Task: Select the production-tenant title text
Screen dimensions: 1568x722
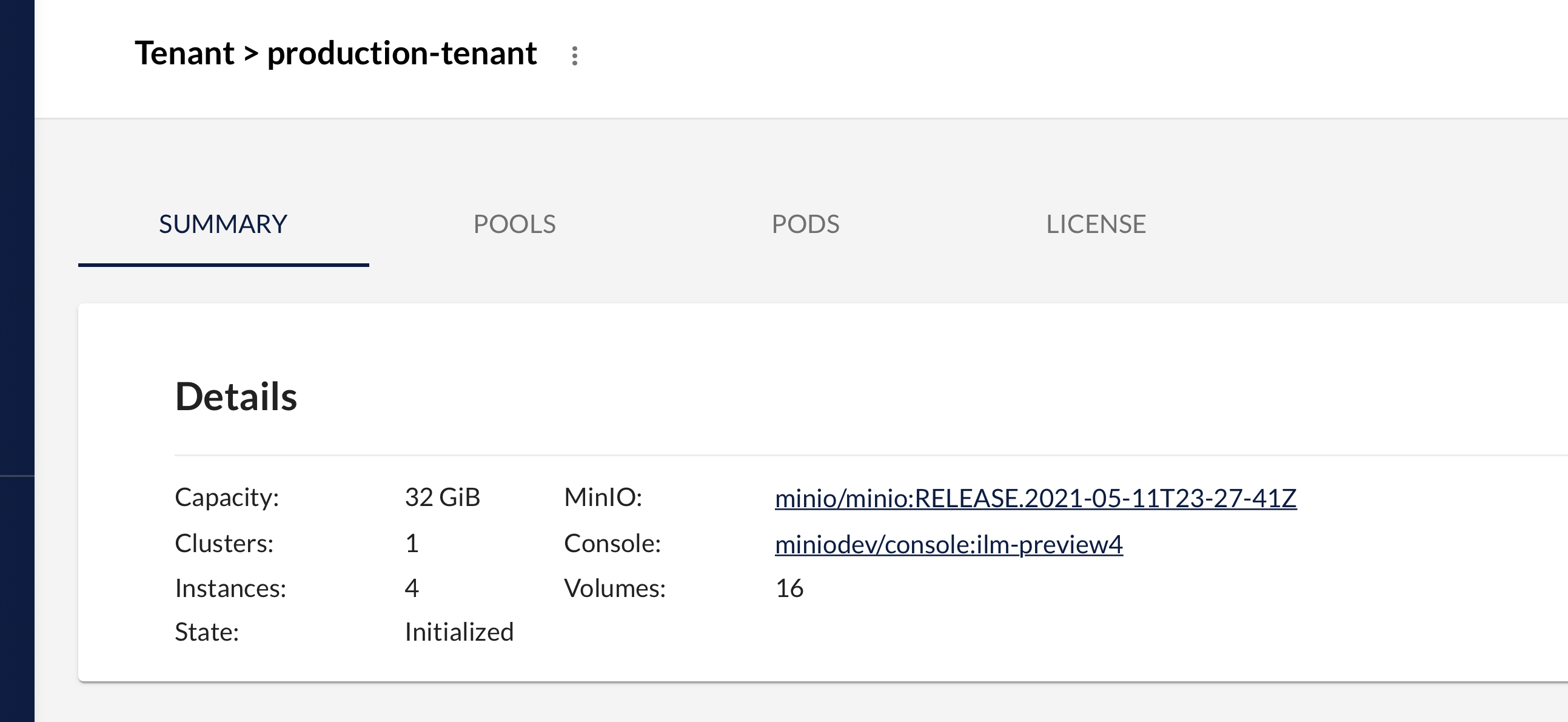Action: point(402,53)
